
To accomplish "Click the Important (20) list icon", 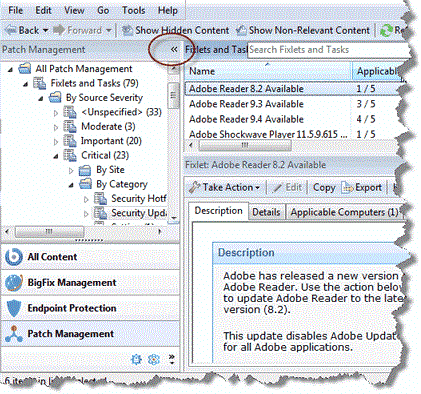I will 70,141.
